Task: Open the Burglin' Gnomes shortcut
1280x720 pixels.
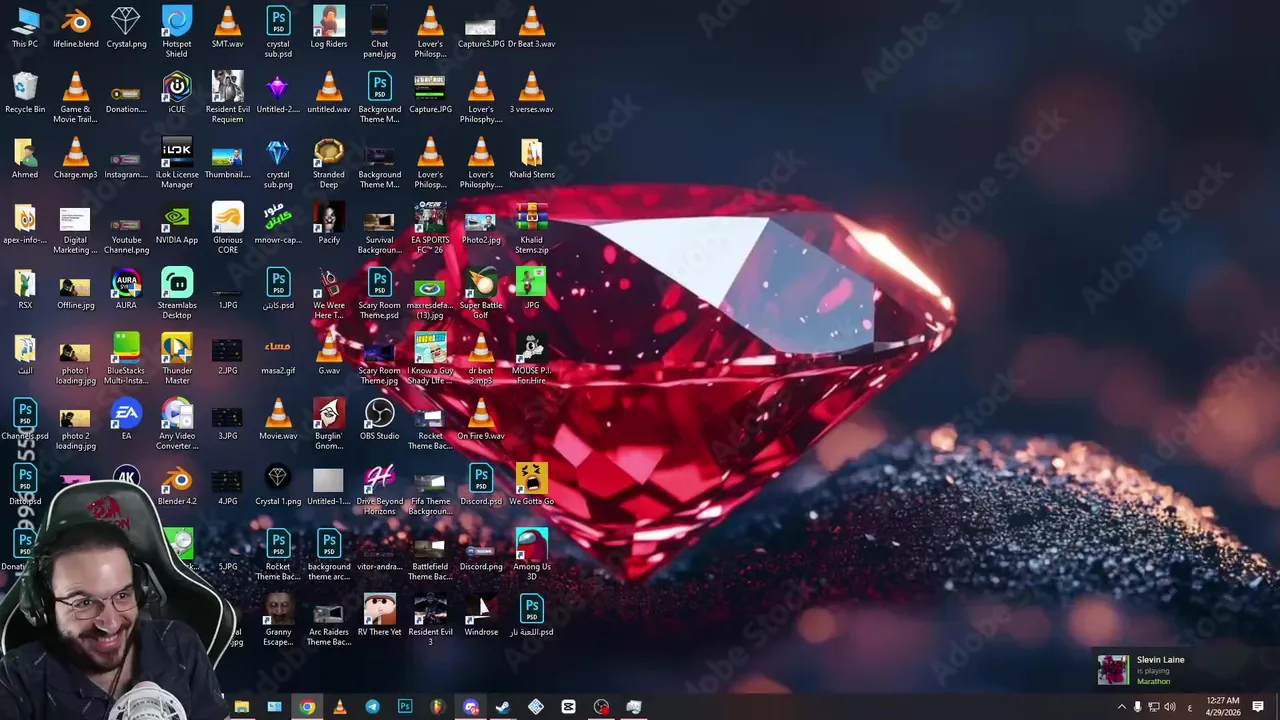Action: tap(329, 424)
